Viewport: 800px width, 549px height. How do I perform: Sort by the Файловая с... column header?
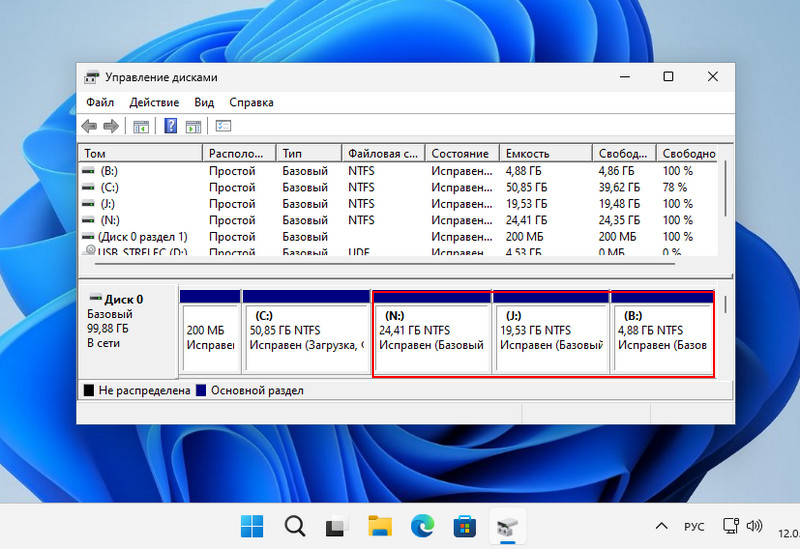tap(384, 153)
